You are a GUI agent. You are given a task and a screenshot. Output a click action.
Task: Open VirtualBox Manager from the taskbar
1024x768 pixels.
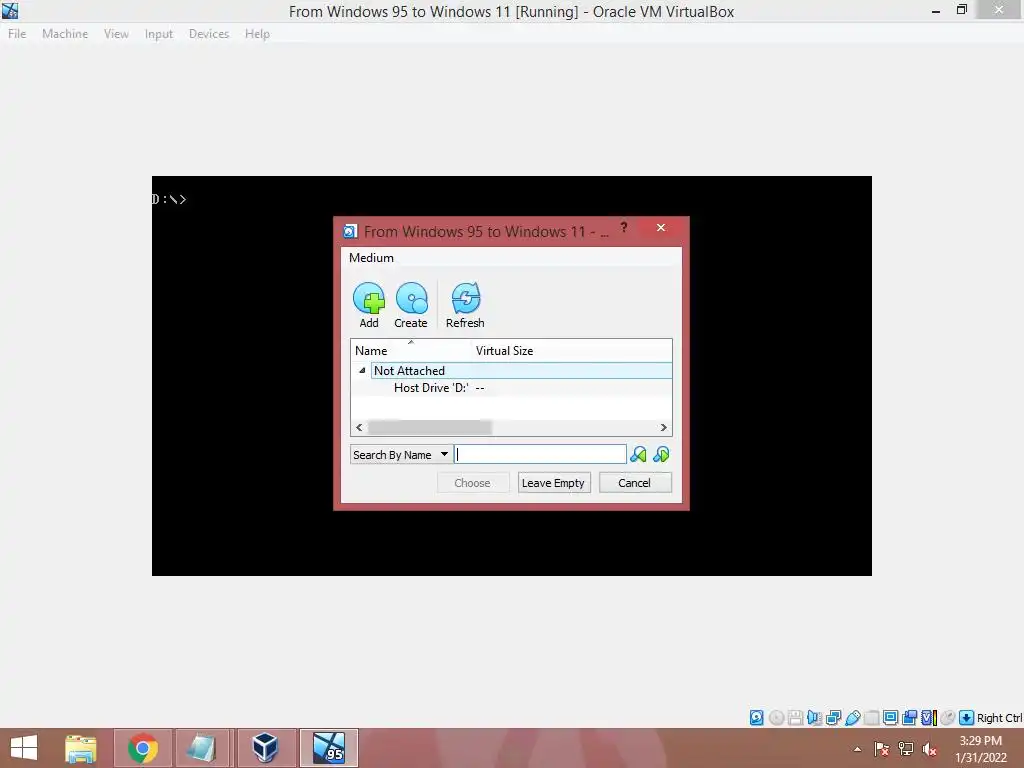point(266,748)
